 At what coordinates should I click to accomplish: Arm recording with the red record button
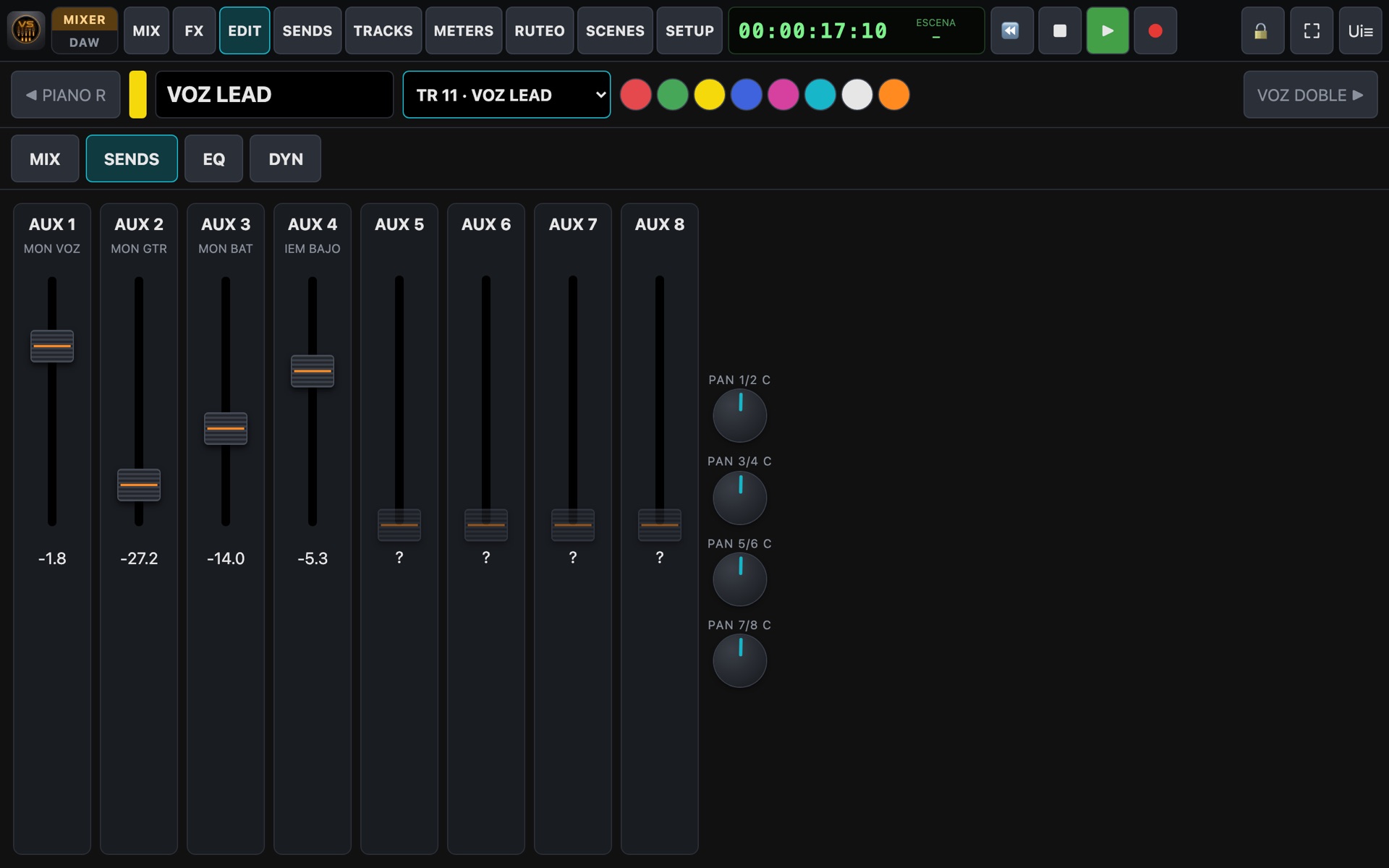1155,30
